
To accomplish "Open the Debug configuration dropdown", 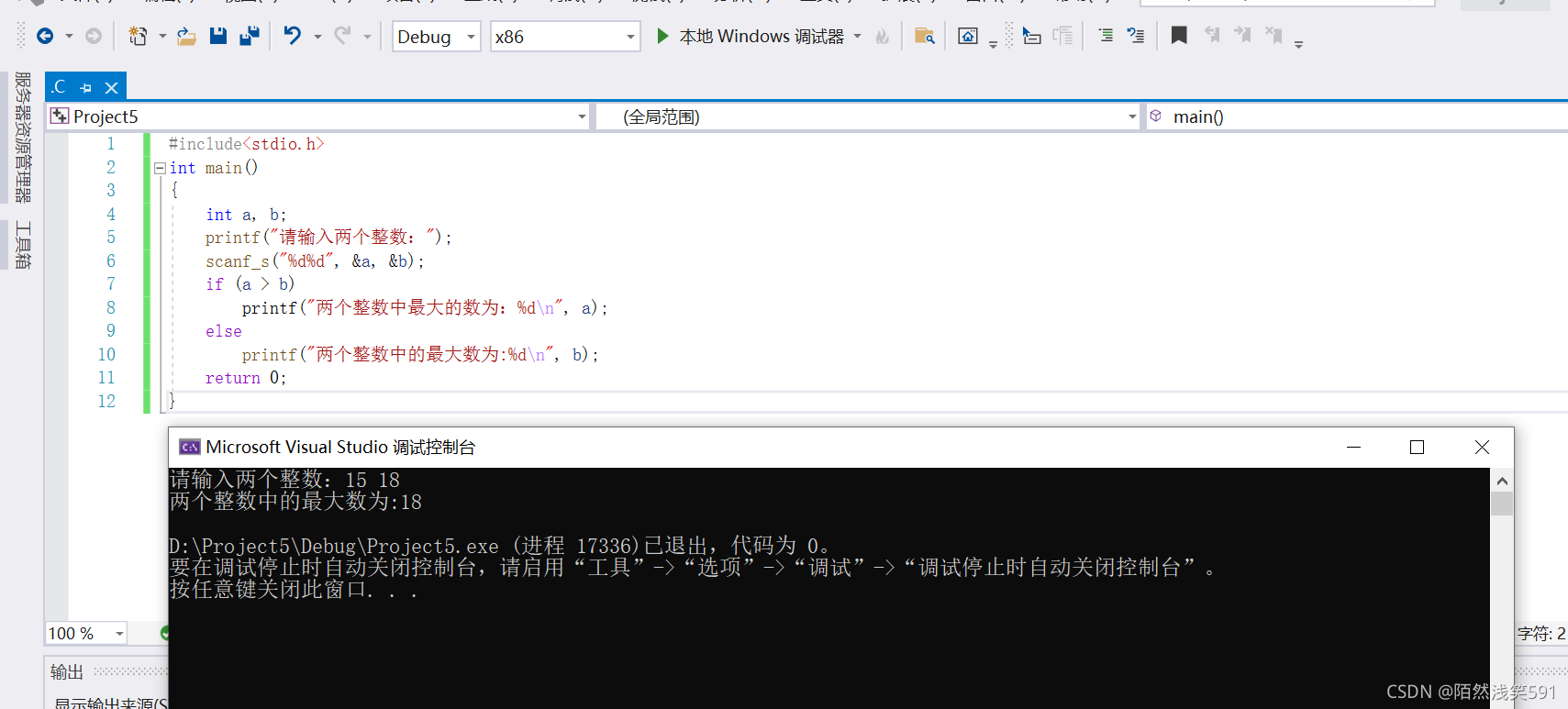I will click(x=436, y=37).
